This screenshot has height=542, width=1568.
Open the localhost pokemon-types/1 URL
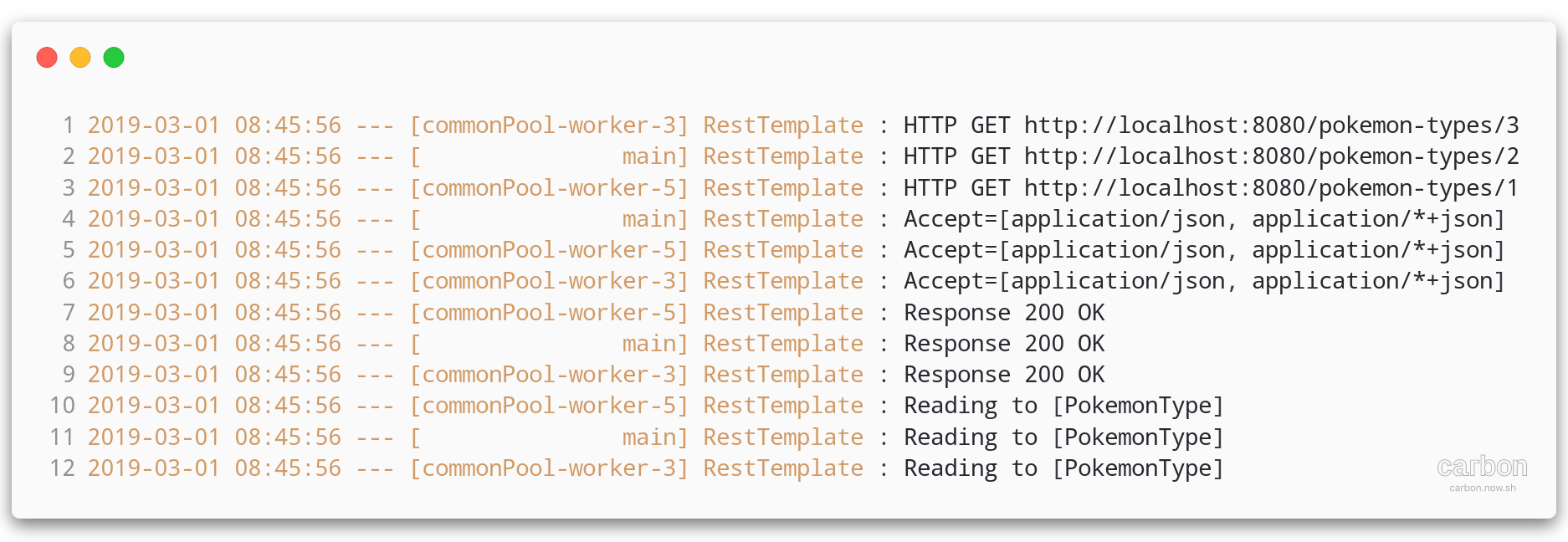click(x=1271, y=188)
